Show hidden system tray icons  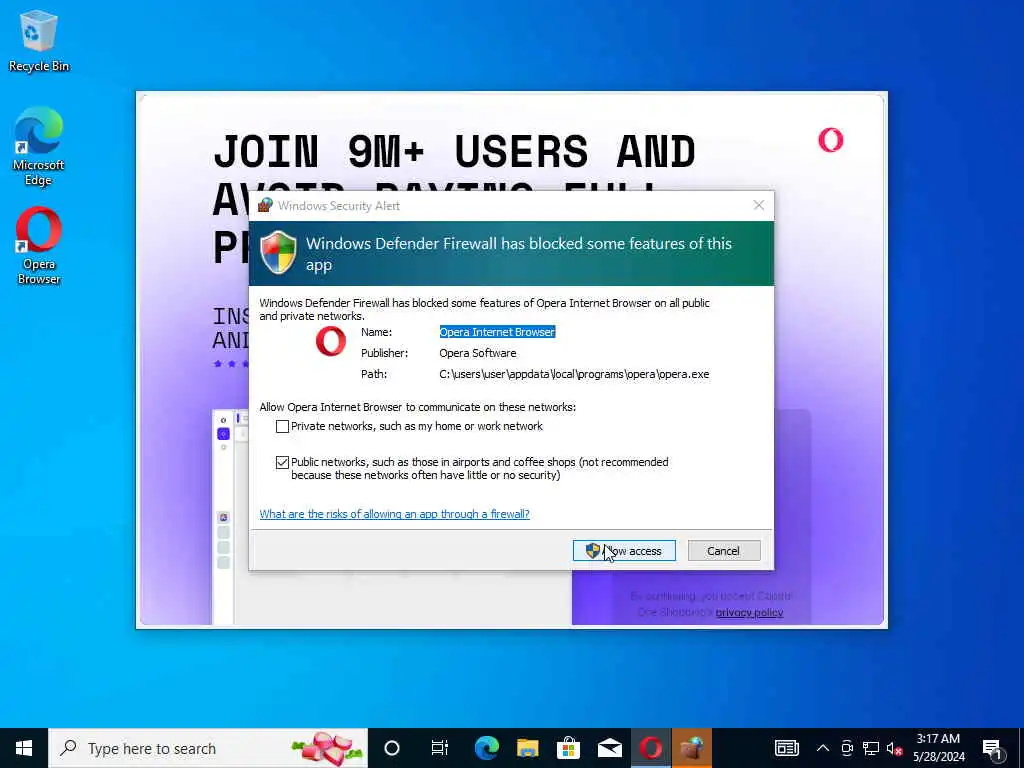tap(823, 748)
